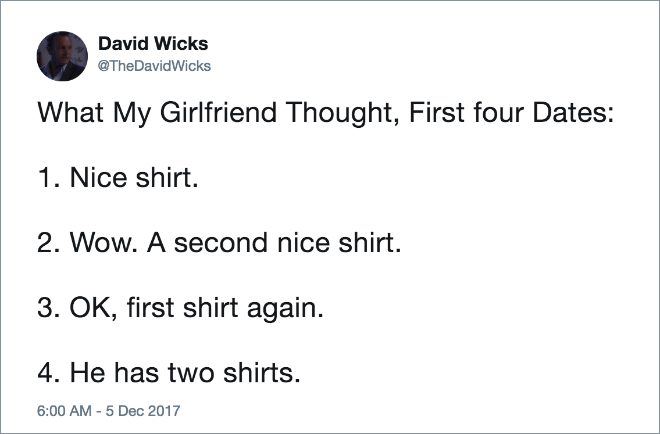The width and height of the screenshot is (660, 434).
Task: Click the word "Girlfriend" in the tweet
Action: click(218, 112)
